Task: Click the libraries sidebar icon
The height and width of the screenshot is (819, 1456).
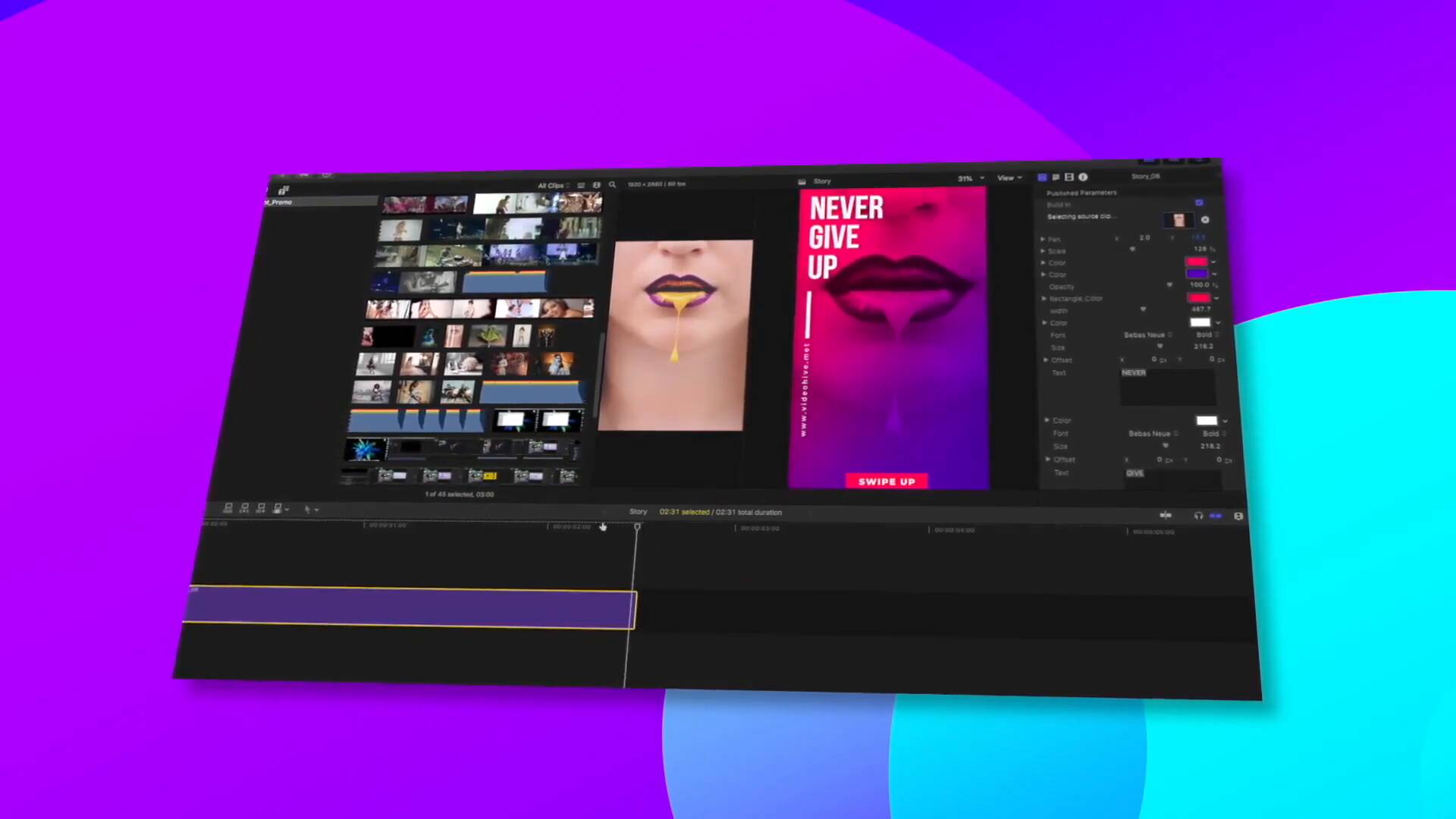Action: tap(284, 190)
